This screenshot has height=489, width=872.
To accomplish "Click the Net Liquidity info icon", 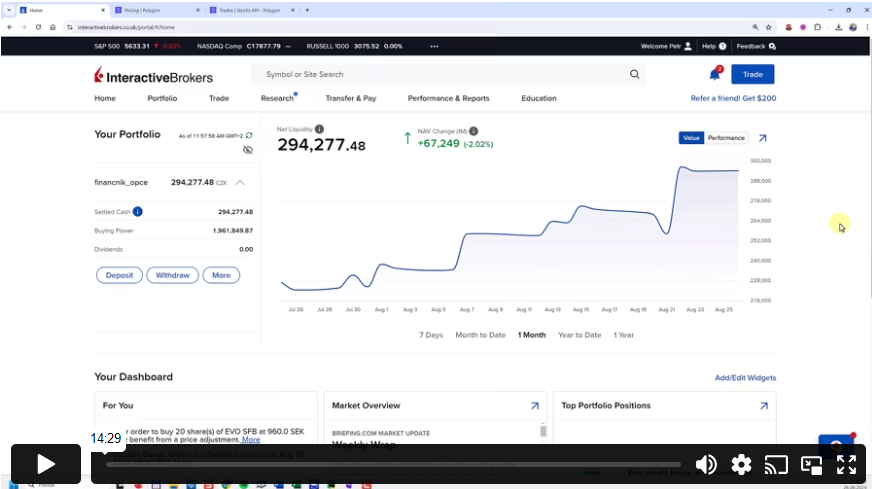I will [319, 129].
